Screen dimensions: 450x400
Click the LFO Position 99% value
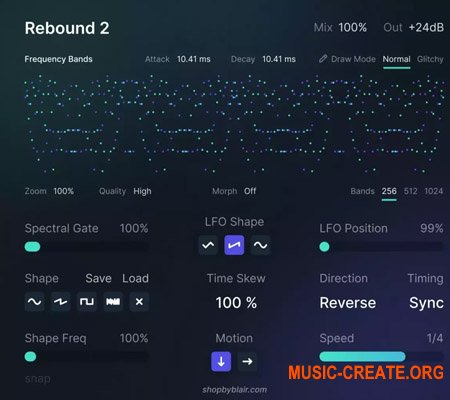tap(432, 228)
